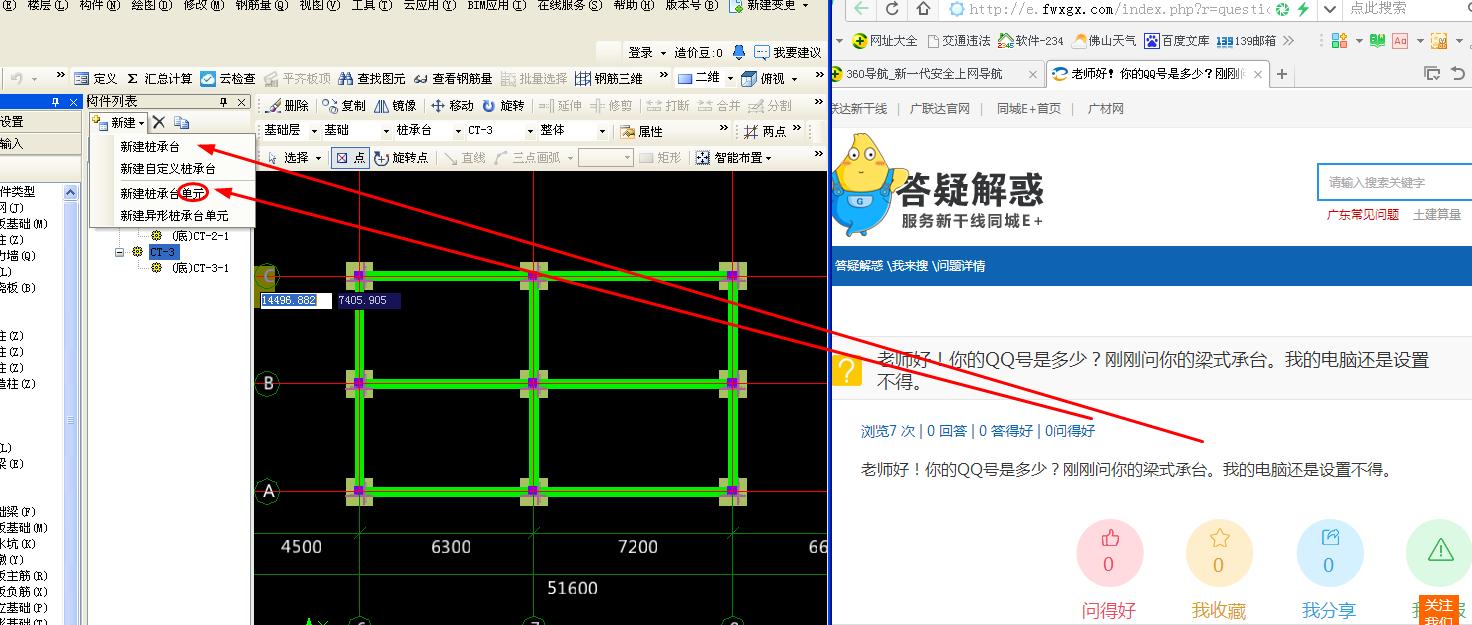This screenshot has width=1472, height=625.
Task: Click 查找图元 find element tool
Action: point(372,78)
